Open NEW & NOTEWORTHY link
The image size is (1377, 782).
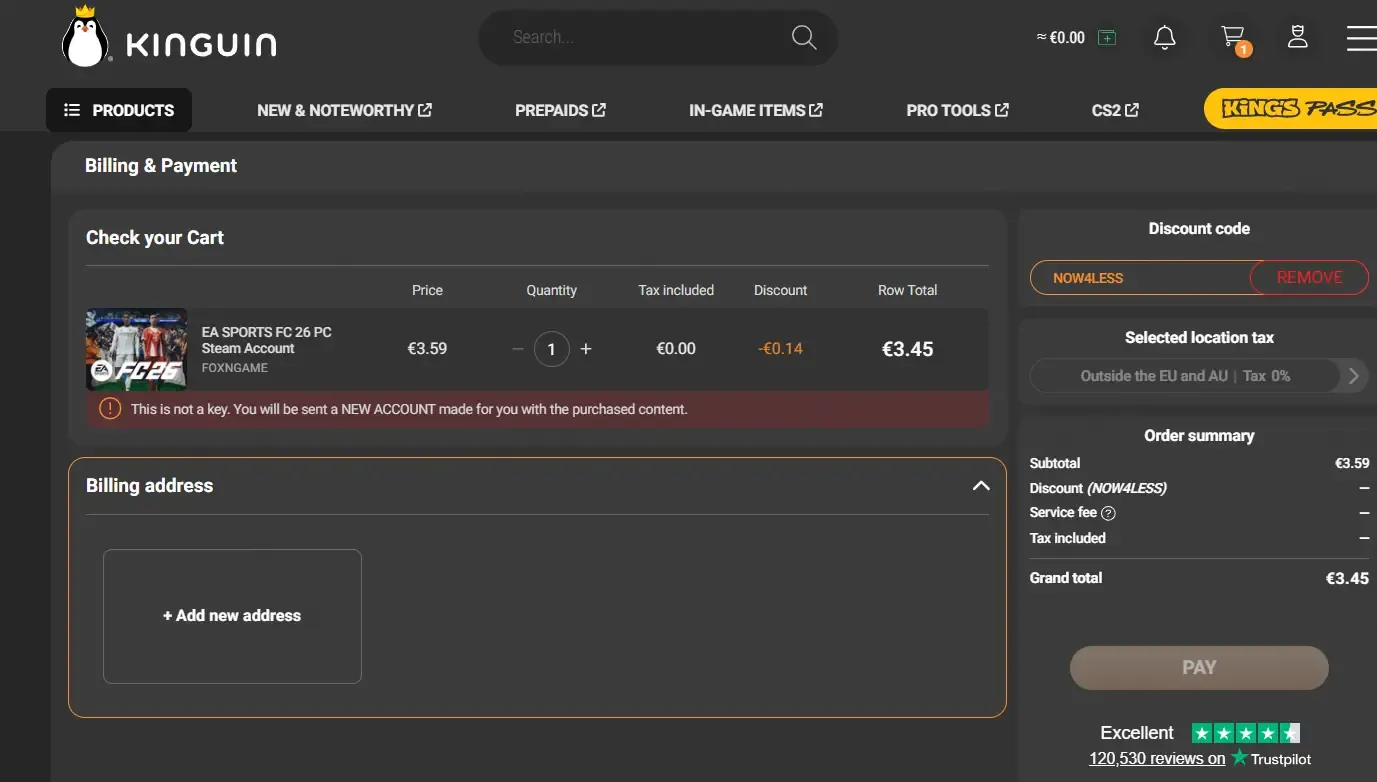click(345, 110)
